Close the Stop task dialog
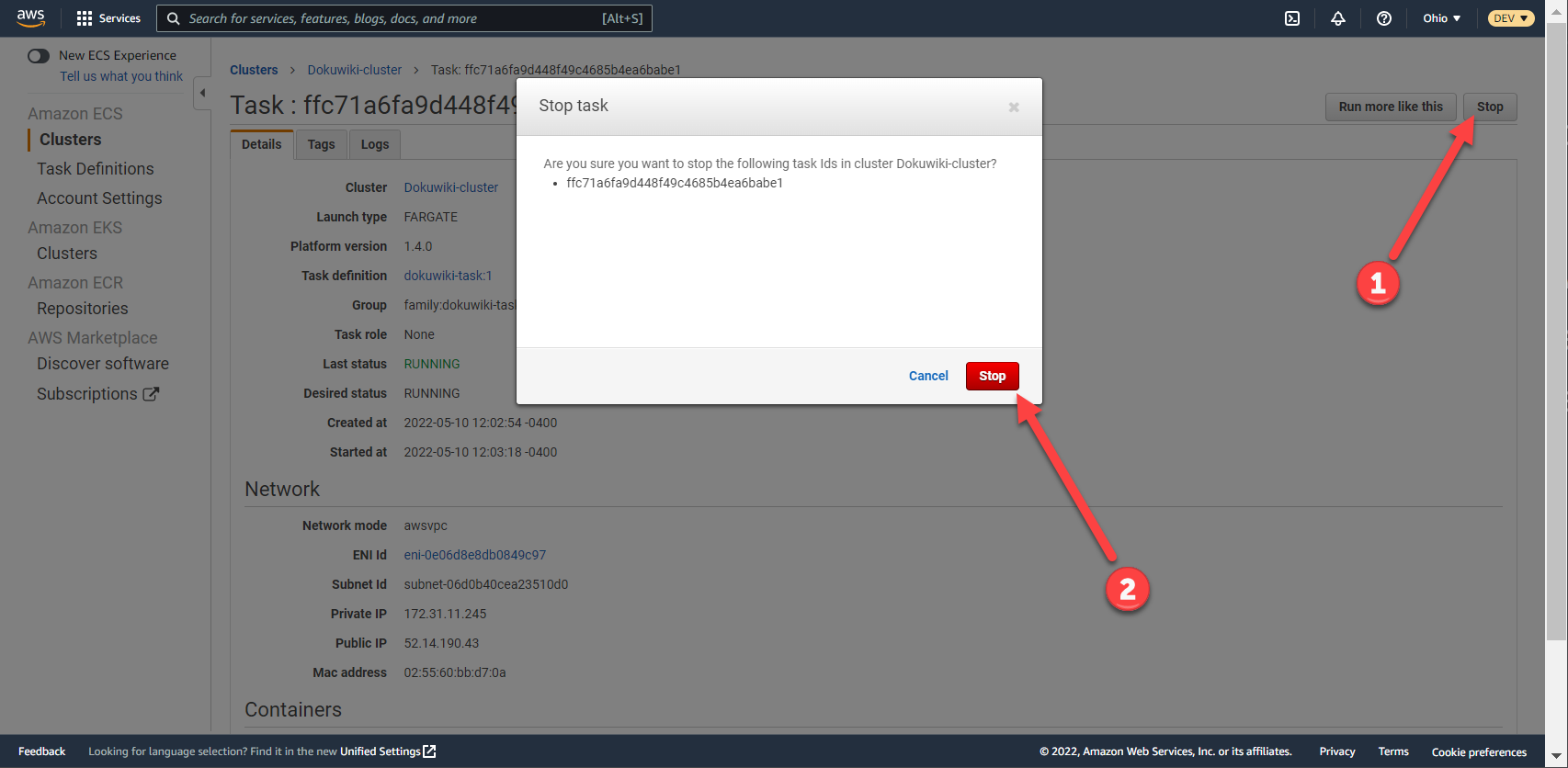The image size is (1568, 768). pyautogui.click(x=1014, y=107)
